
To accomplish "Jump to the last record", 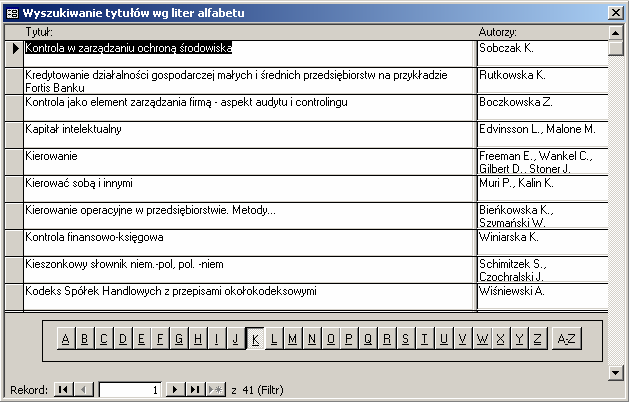I will 195,389.
